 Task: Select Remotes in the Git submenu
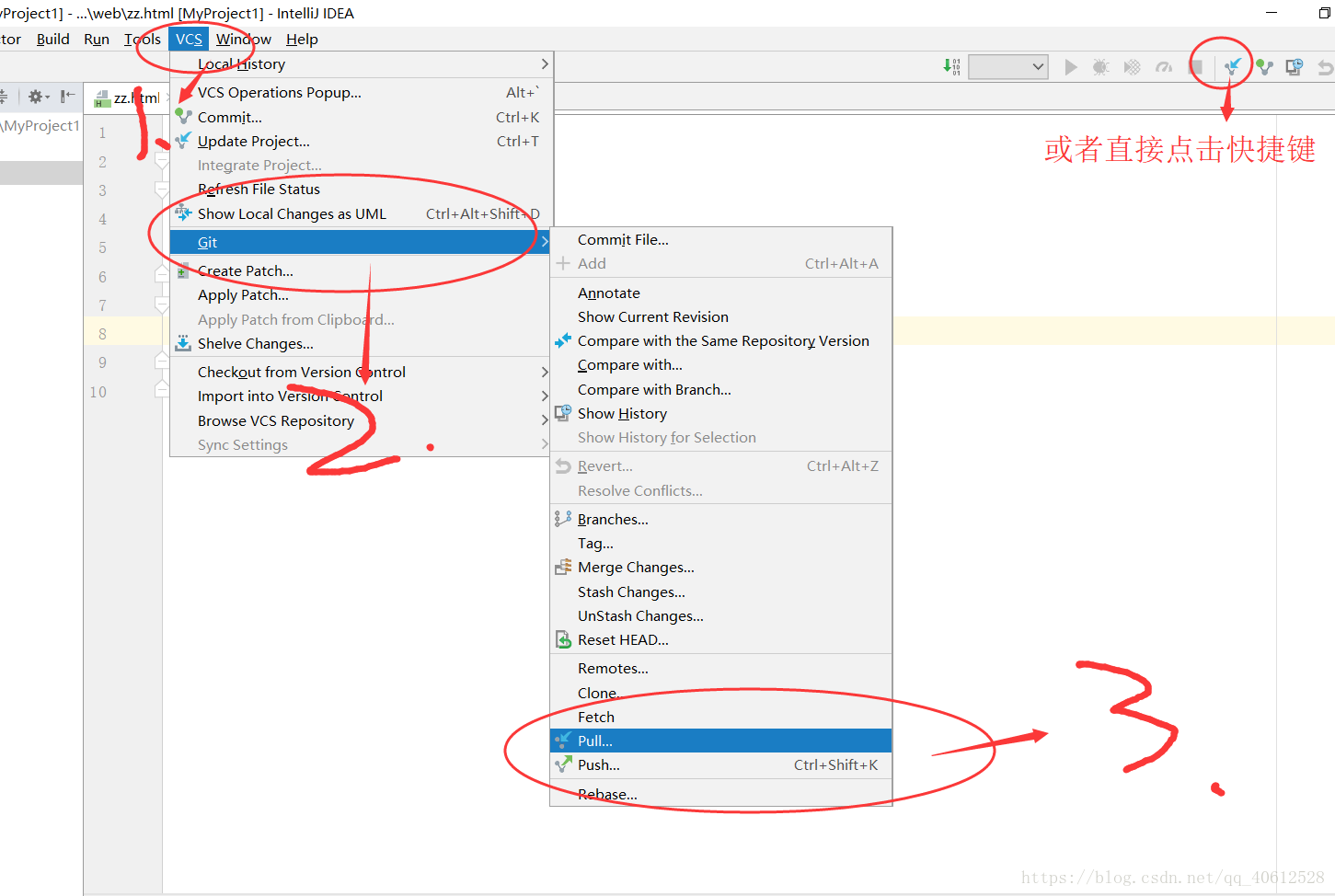point(721,668)
